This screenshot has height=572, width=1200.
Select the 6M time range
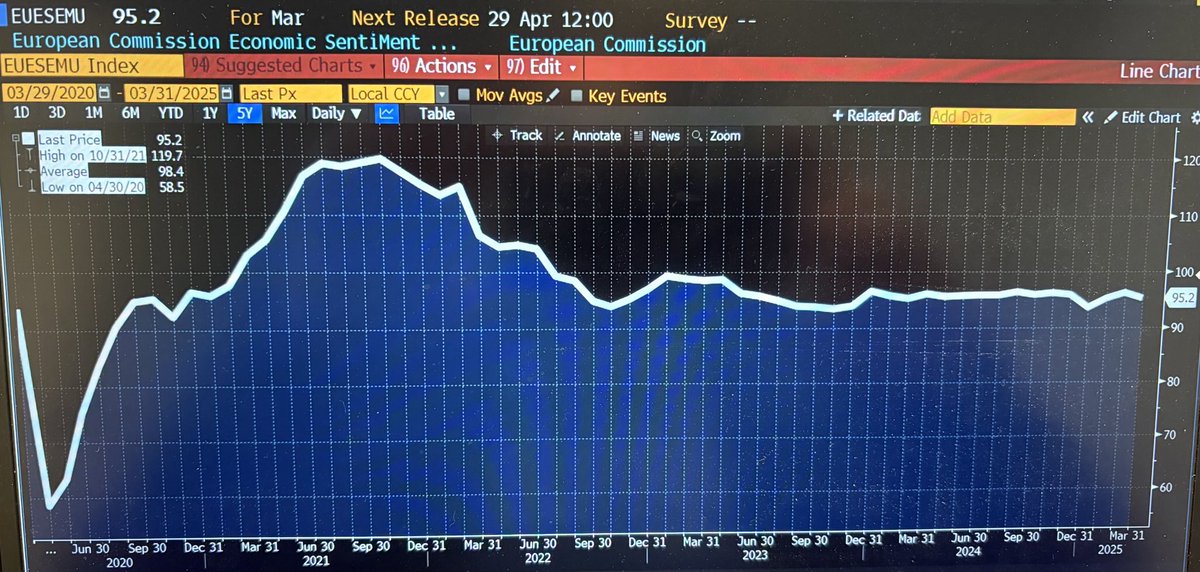[130, 113]
